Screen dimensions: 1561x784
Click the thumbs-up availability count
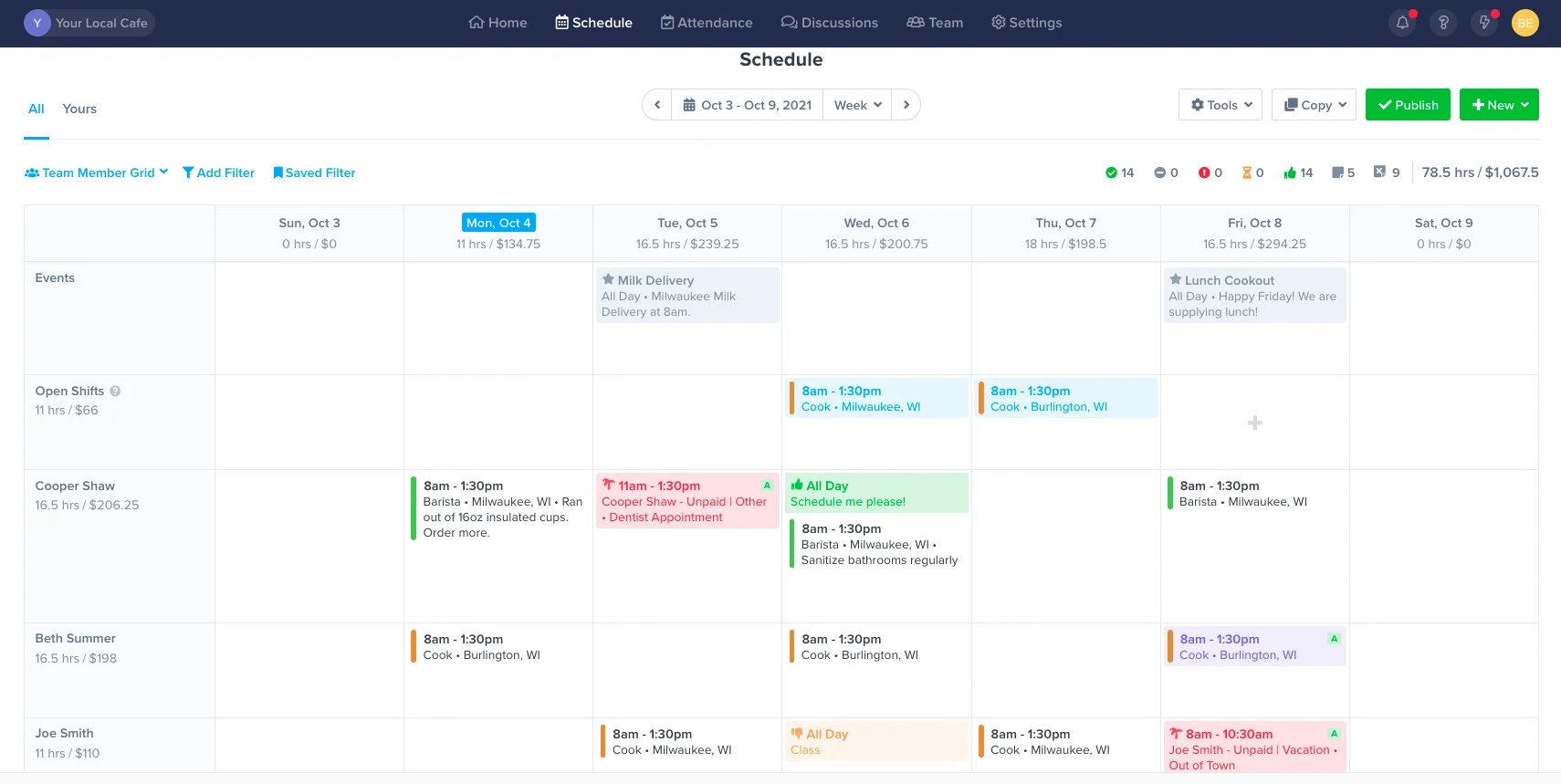point(1290,172)
